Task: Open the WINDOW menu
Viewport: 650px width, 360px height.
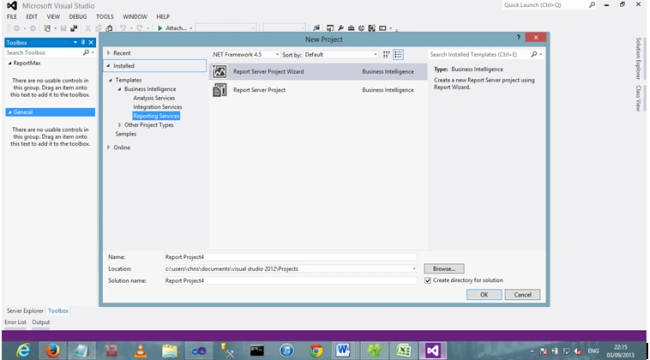Action: 135,17
